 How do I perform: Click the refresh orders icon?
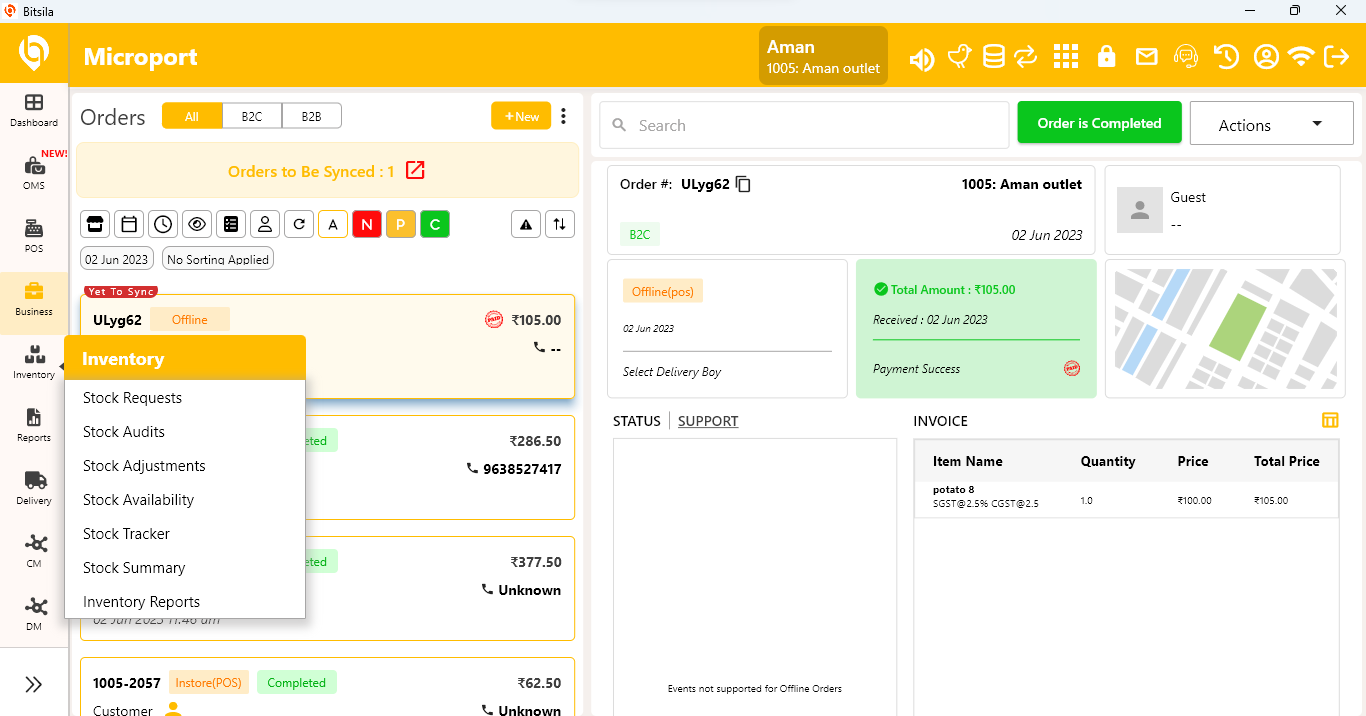(299, 224)
